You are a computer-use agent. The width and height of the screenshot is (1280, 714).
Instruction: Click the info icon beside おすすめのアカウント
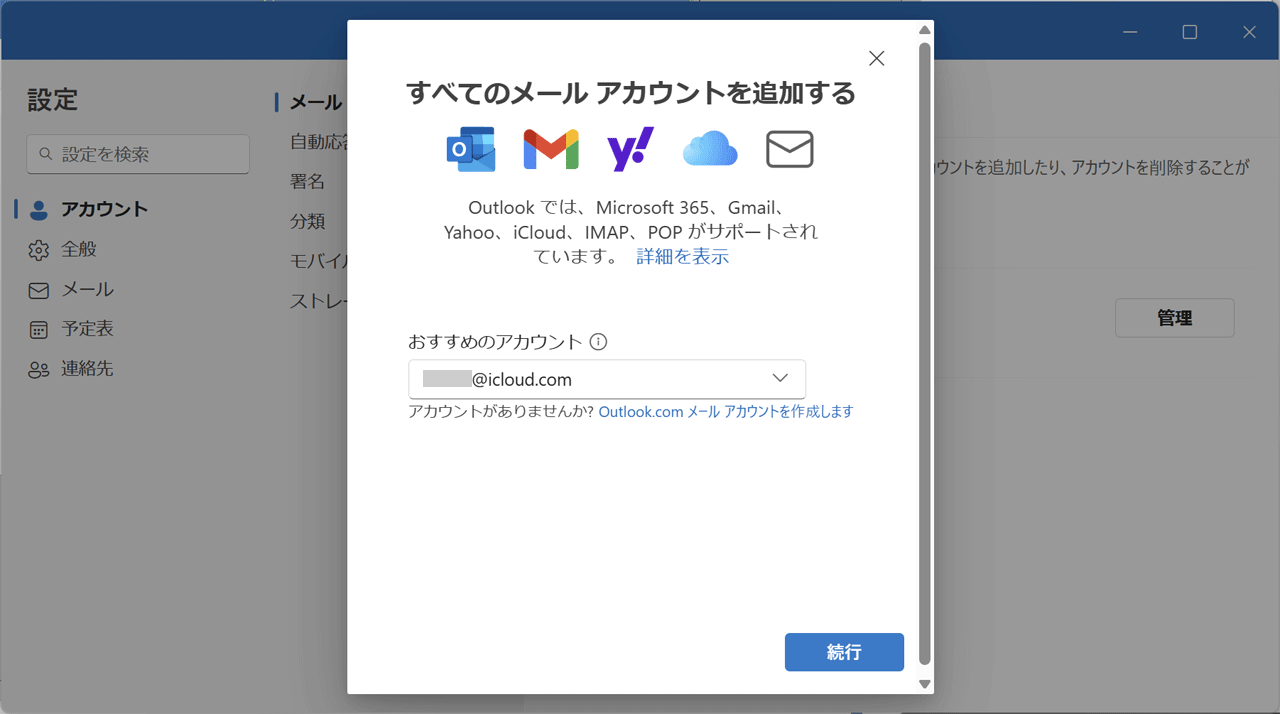(x=598, y=342)
